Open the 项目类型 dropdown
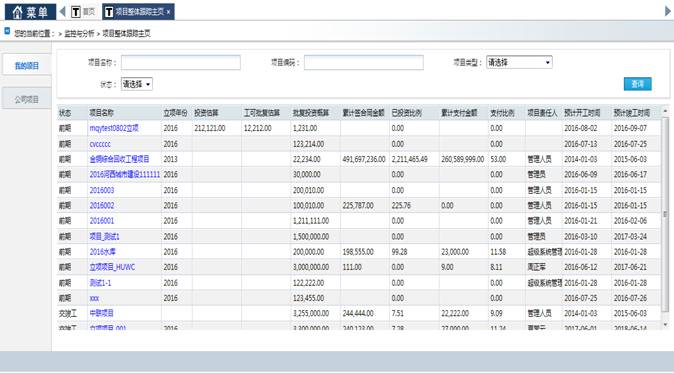Screen dimensions: 674x373 tap(519, 62)
